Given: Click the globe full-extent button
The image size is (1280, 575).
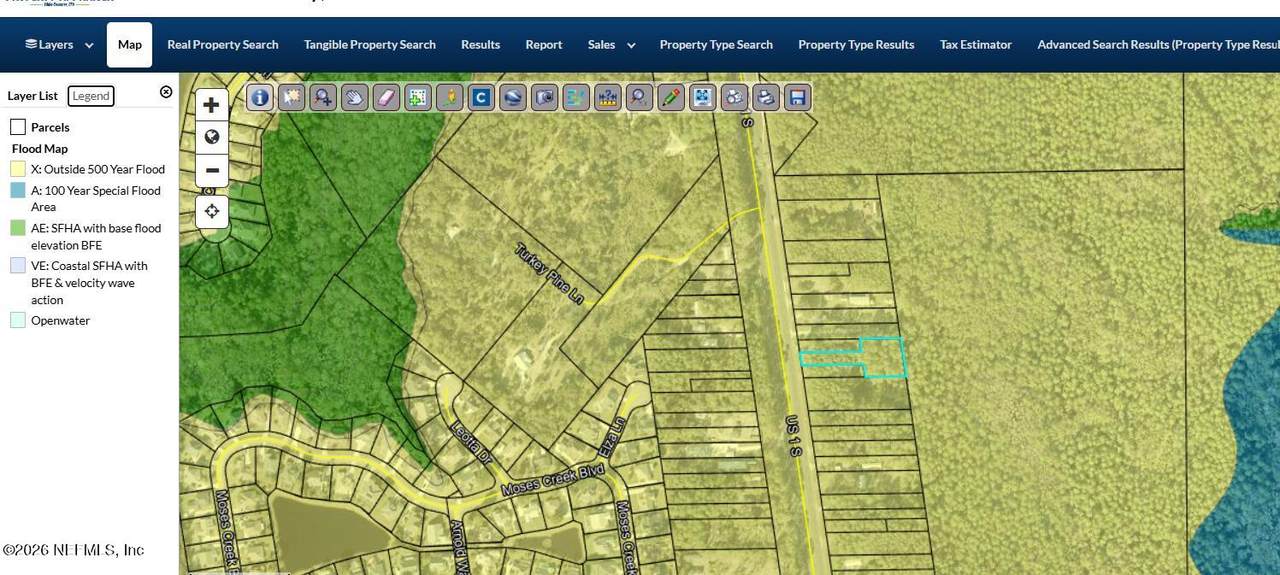Looking at the screenshot, I should [212, 137].
